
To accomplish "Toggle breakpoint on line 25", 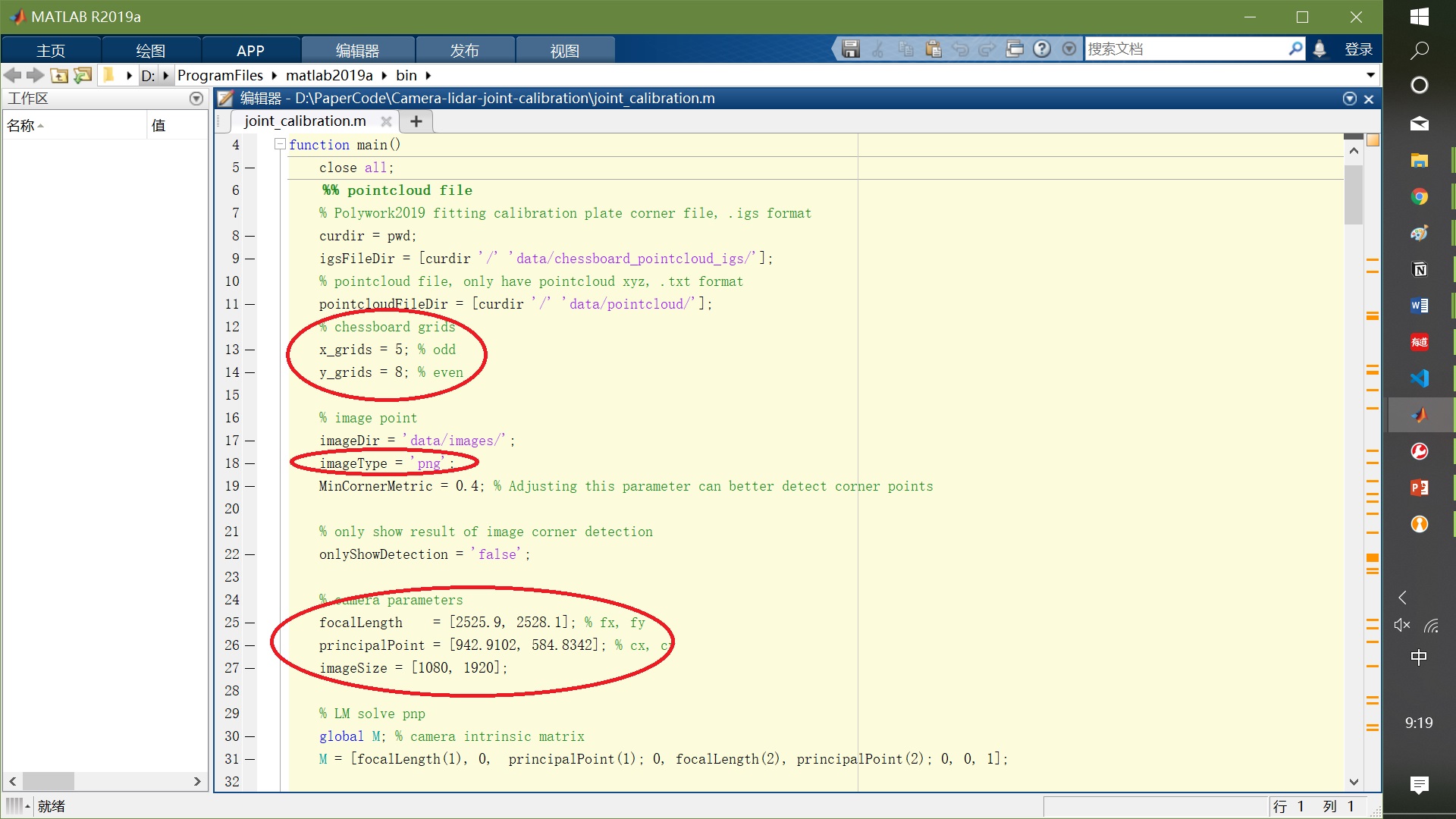I will point(249,623).
